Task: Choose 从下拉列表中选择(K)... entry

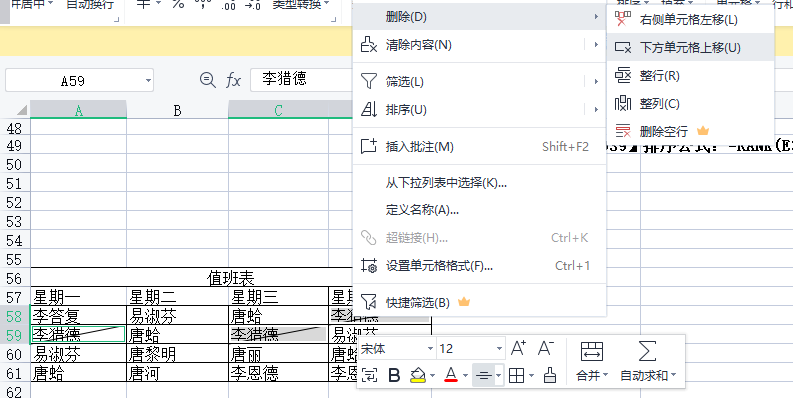Action: coord(479,183)
